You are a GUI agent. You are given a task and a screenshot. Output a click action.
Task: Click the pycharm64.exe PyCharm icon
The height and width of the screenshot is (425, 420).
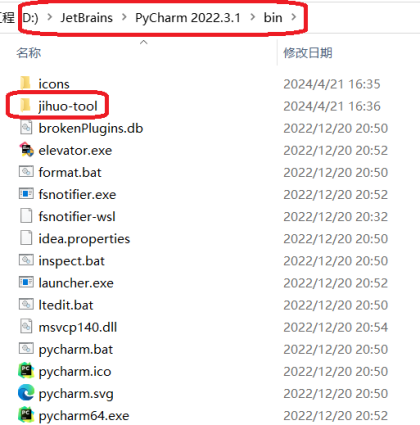26,415
